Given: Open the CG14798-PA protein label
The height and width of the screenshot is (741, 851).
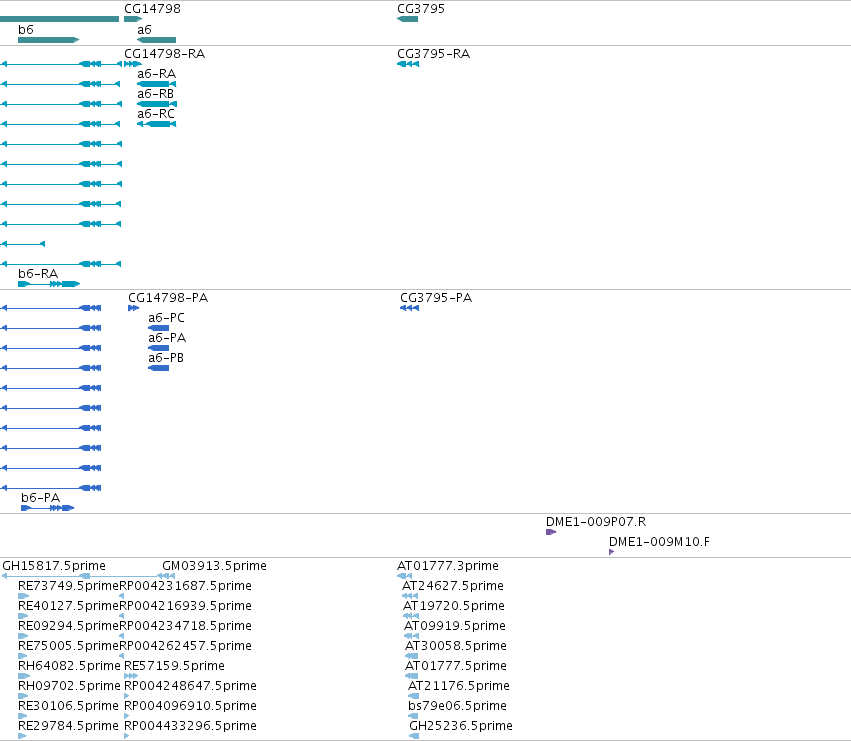Looking at the screenshot, I should point(168,298).
